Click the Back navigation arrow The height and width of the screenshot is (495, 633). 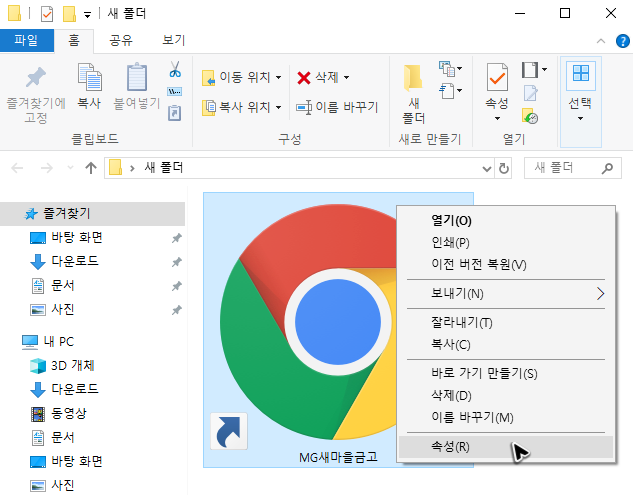(x=17, y=168)
